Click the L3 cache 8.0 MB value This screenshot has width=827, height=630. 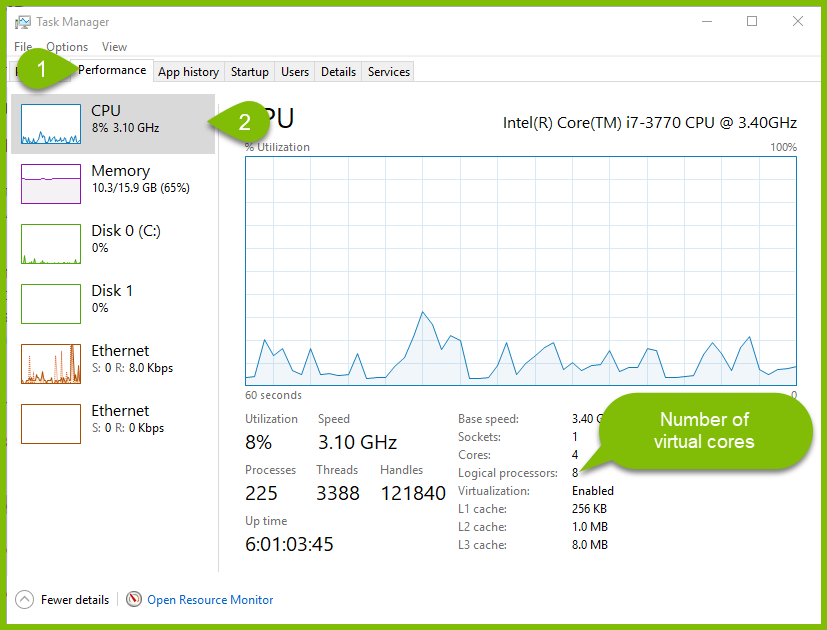pos(590,545)
